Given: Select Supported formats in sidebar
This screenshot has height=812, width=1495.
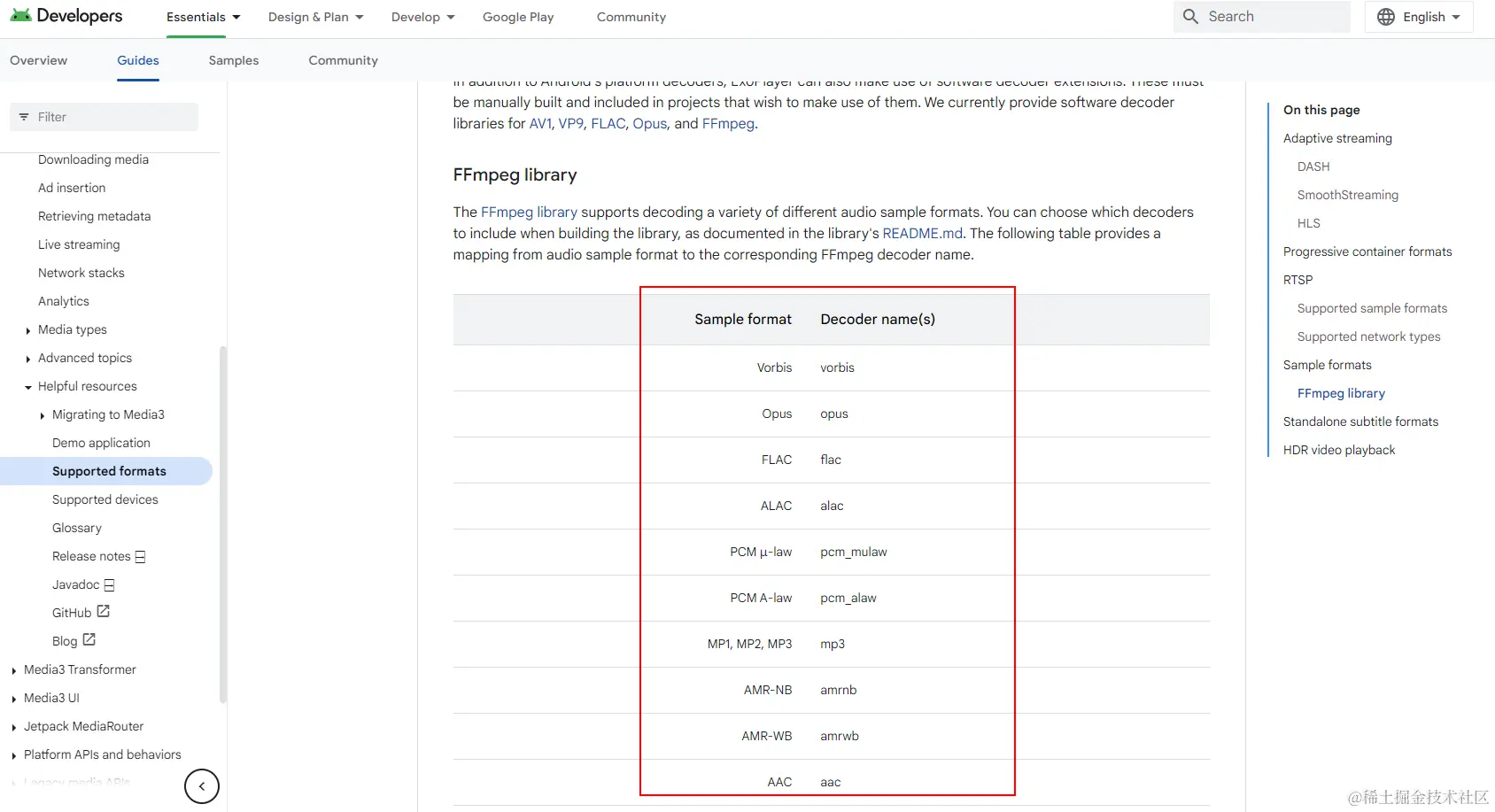Looking at the screenshot, I should tap(106, 471).
